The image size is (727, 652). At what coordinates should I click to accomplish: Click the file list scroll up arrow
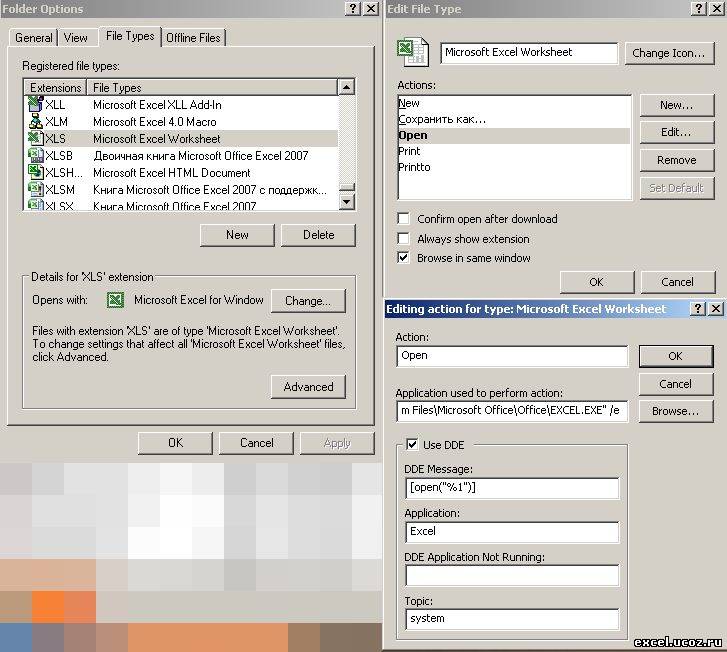[346, 87]
